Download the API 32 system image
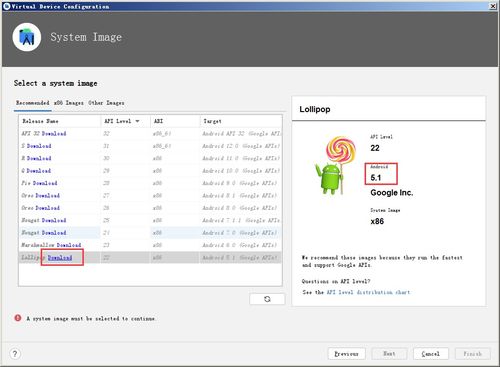Screen dimensions: 500x367 pyautogui.click(x=54, y=134)
